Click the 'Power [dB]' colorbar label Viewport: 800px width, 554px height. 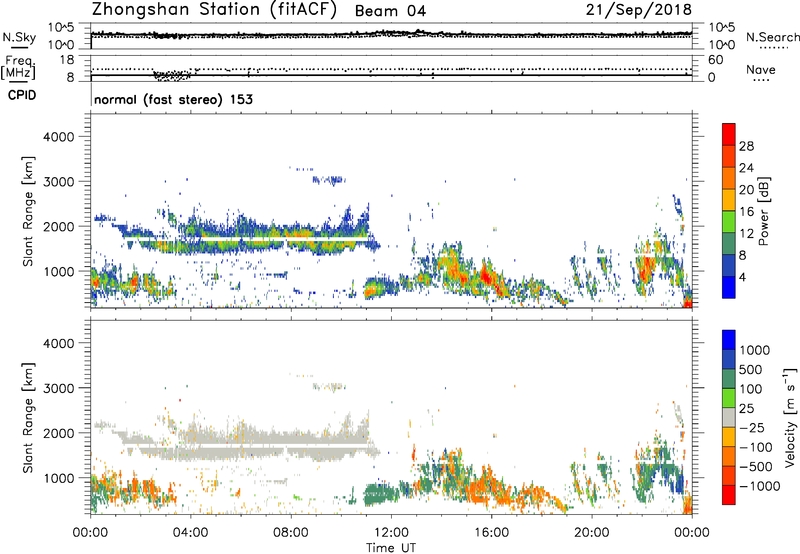point(763,211)
